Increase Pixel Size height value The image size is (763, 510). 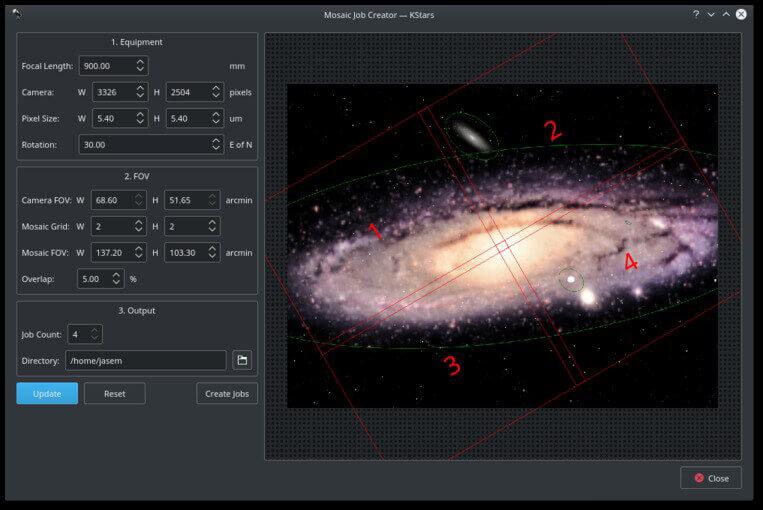point(216,114)
